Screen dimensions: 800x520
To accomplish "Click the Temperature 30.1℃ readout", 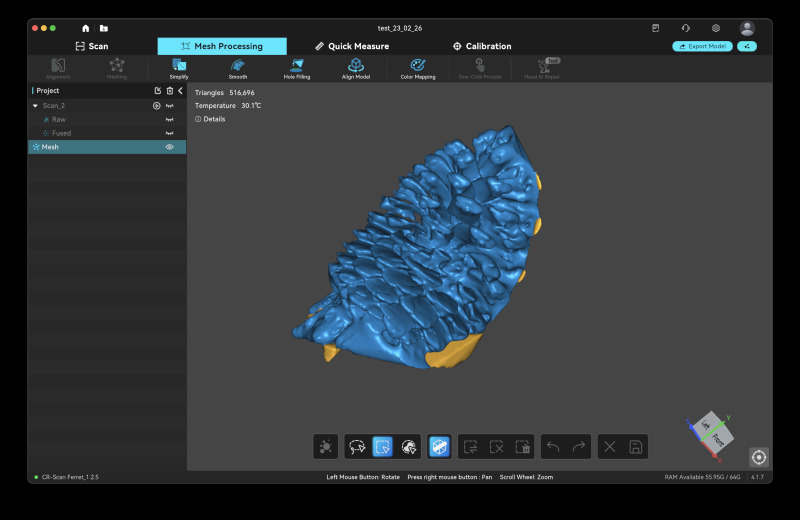I will (x=228, y=106).
